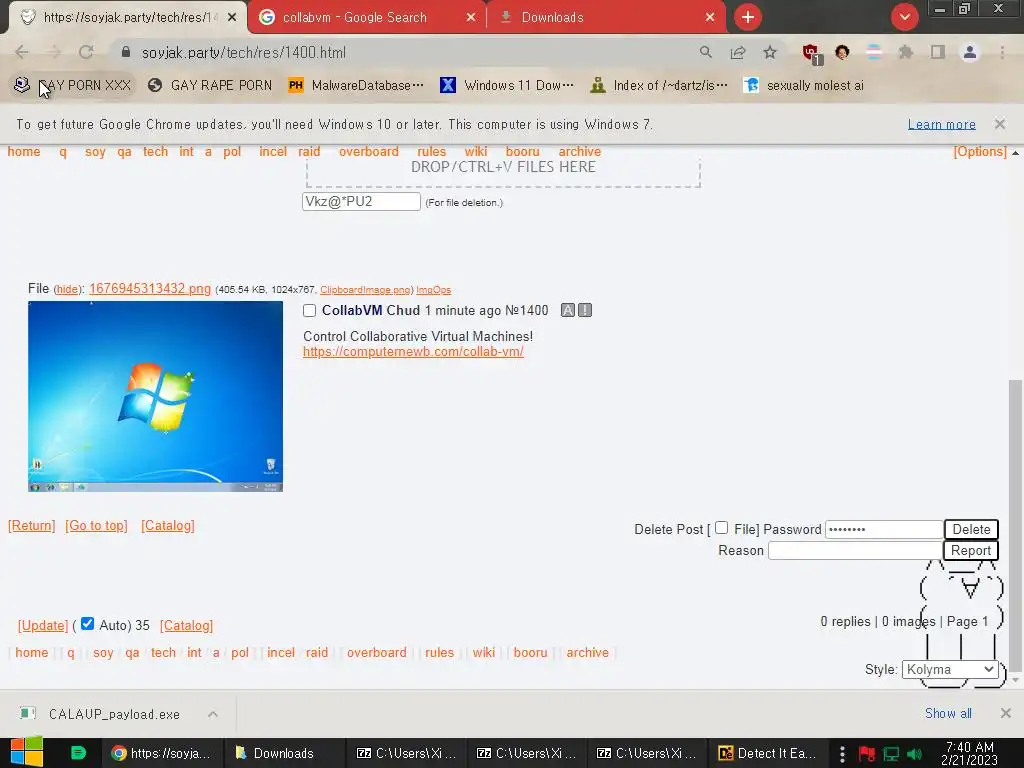Click the taskbar clock showing 7:40 AM
This screenshot has width=1024, height=768.
click(x=970, y=753)
